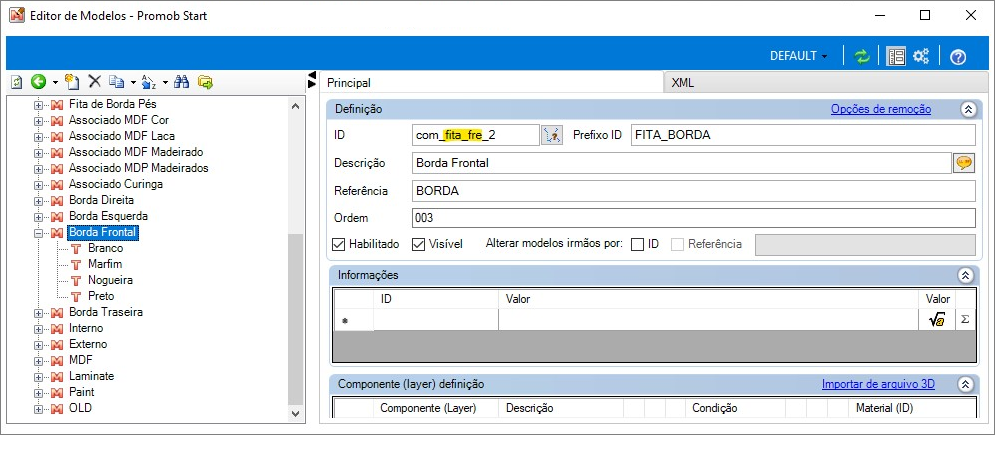Screen dimensions: 1003x455
Task: Open the DEFAULT dropdown
Action: (x=798, y=56)
